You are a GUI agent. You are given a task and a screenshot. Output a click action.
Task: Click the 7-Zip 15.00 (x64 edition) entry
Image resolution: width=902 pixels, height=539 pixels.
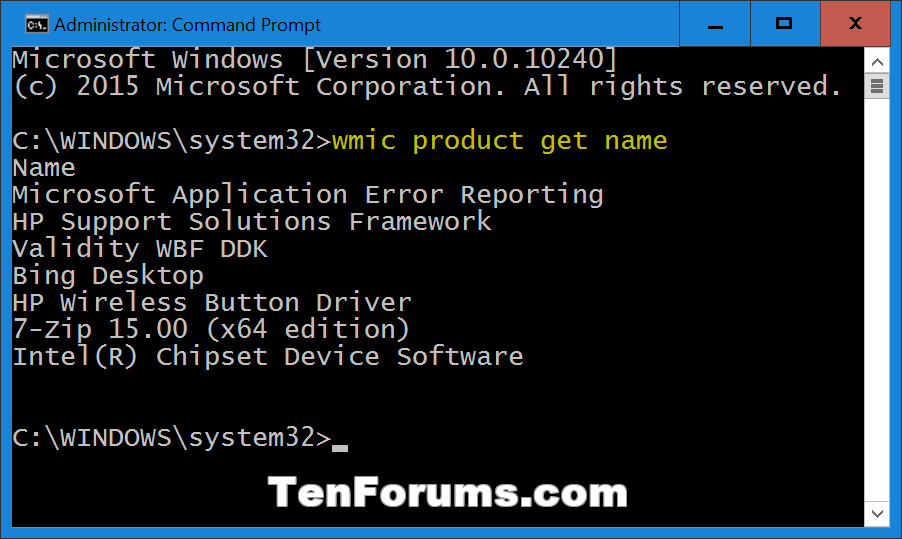211,330
